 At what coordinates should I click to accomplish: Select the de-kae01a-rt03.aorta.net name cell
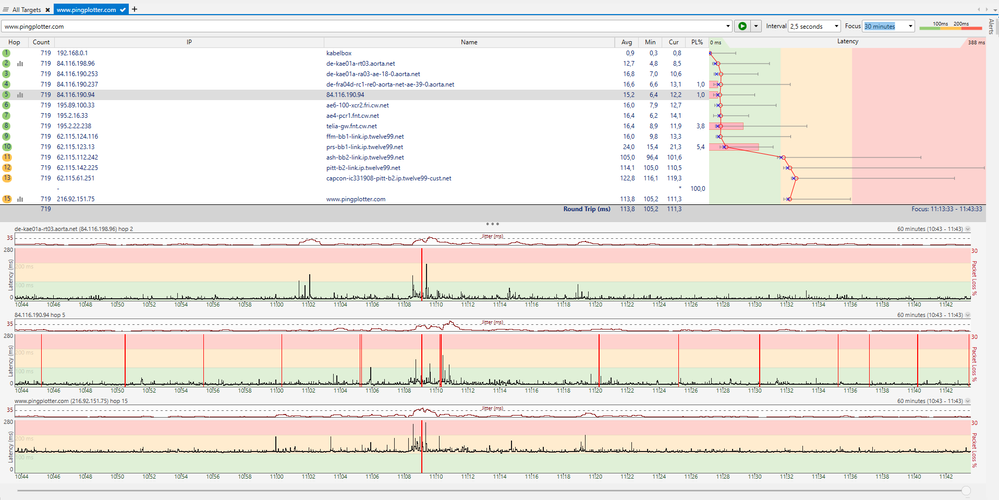pos(361,64)
